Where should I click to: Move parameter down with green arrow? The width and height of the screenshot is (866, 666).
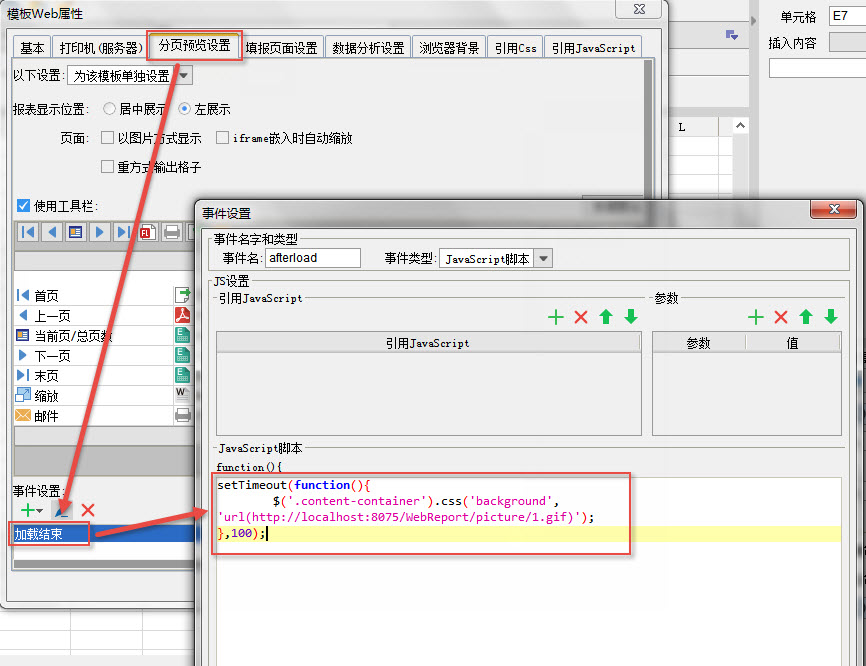pyautogui.click(x=831, y=317)
